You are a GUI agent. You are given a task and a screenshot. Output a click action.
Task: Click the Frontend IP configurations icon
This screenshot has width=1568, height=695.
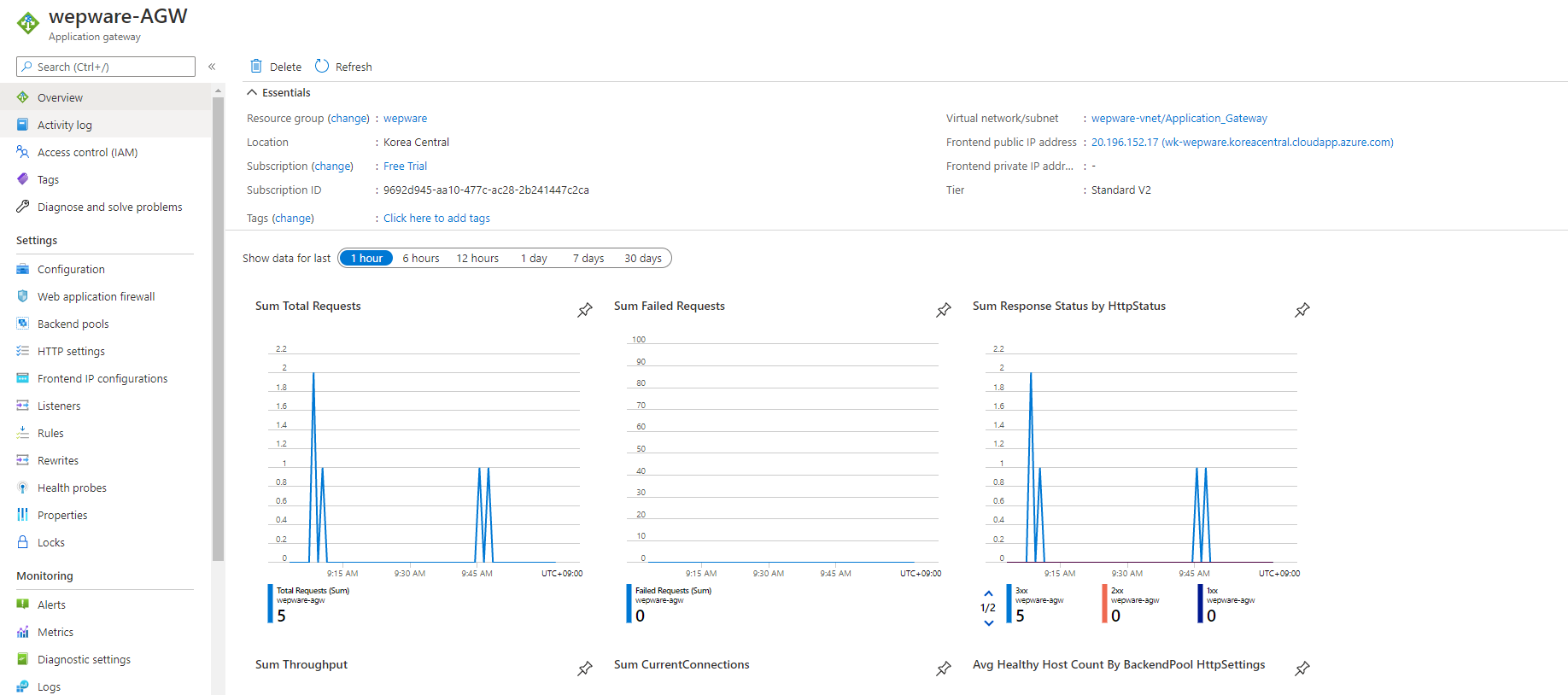[23, 378]
